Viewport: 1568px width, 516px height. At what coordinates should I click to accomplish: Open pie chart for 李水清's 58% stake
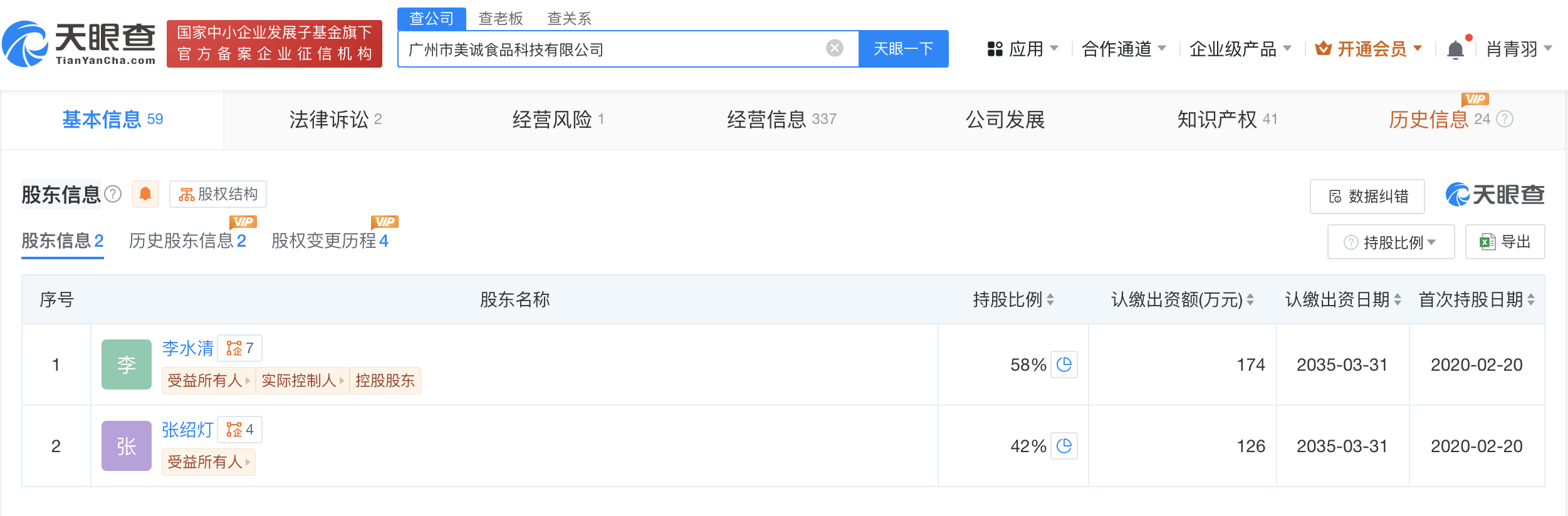pyautogui.click(x=1064, y=364)
